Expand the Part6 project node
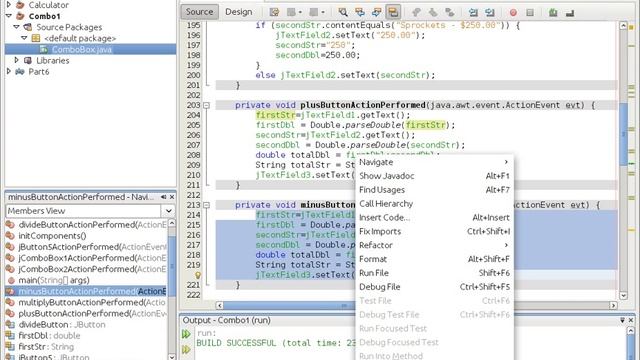This screenshot has width=640, height=360. click(x=9, y=71)
